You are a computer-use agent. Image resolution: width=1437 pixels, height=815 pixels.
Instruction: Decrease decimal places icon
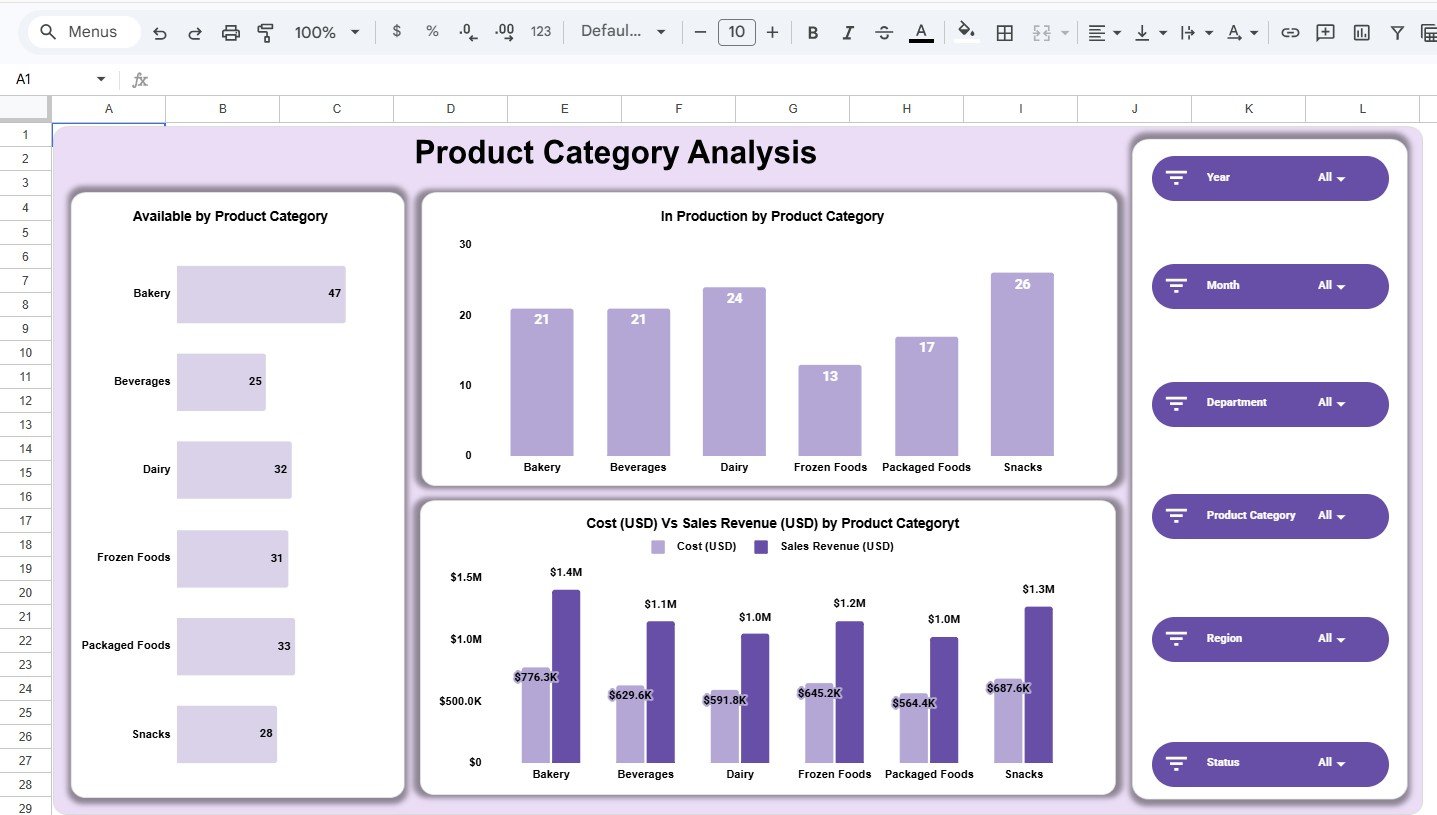coord(469,32)
